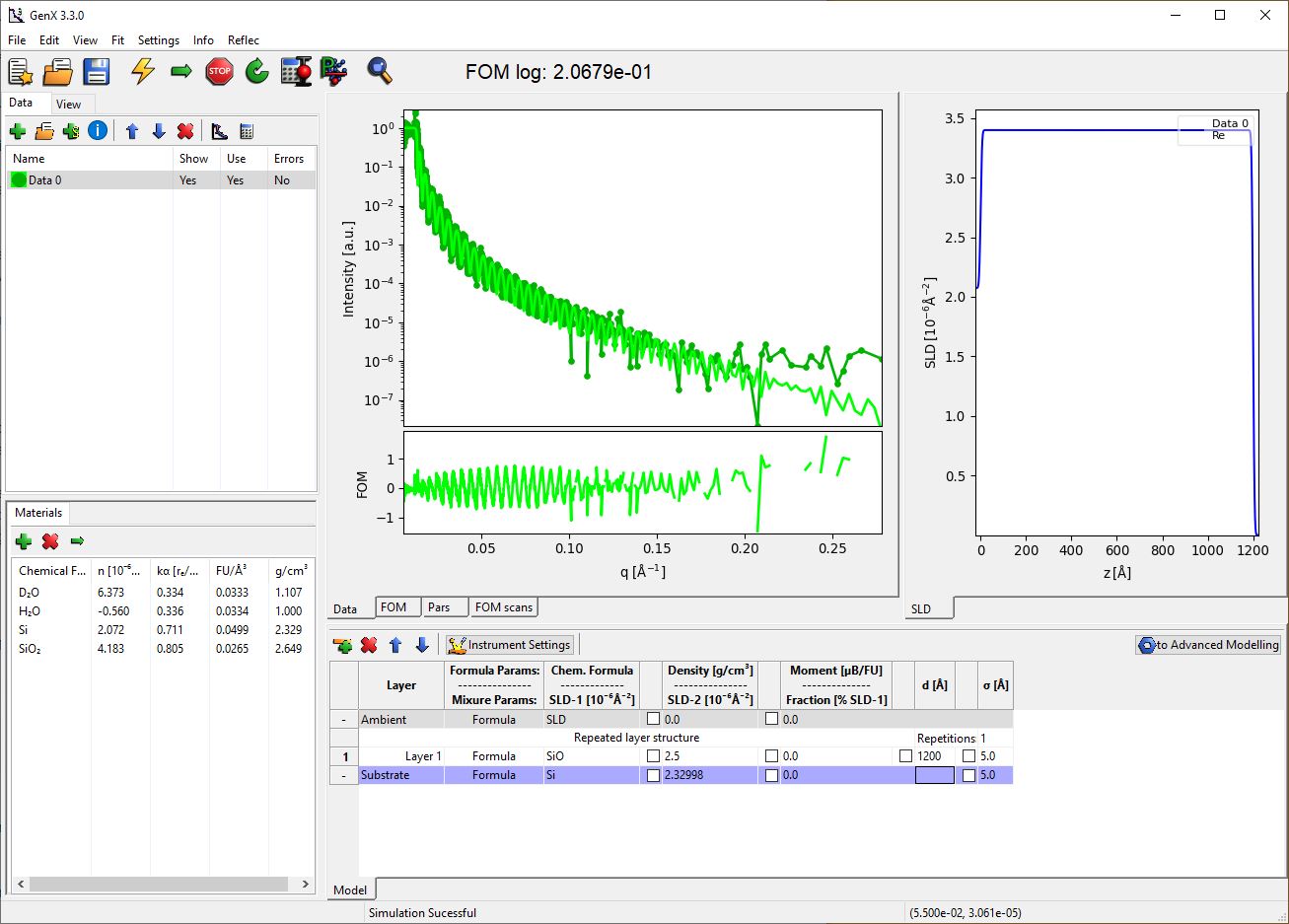The image size is (1289, 924).
Task: Click the to Advanced Modelling button
Action: [x=1208, y=645]
